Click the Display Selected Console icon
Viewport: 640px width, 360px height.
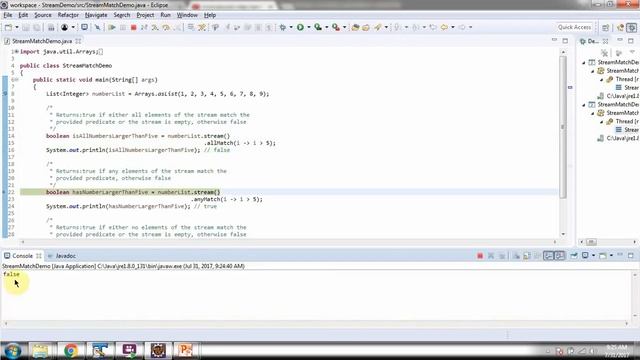tap(585, 256)
